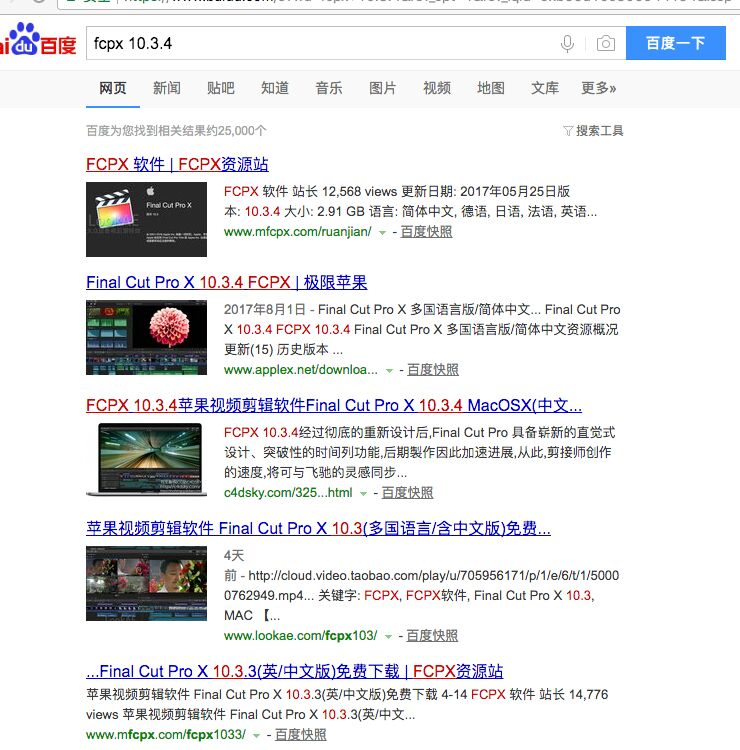Viewport: 740px width, 750px height.
Task: Click snippet line 本: 10.3.4 大小: 2.91 GB
Action: 410,211
